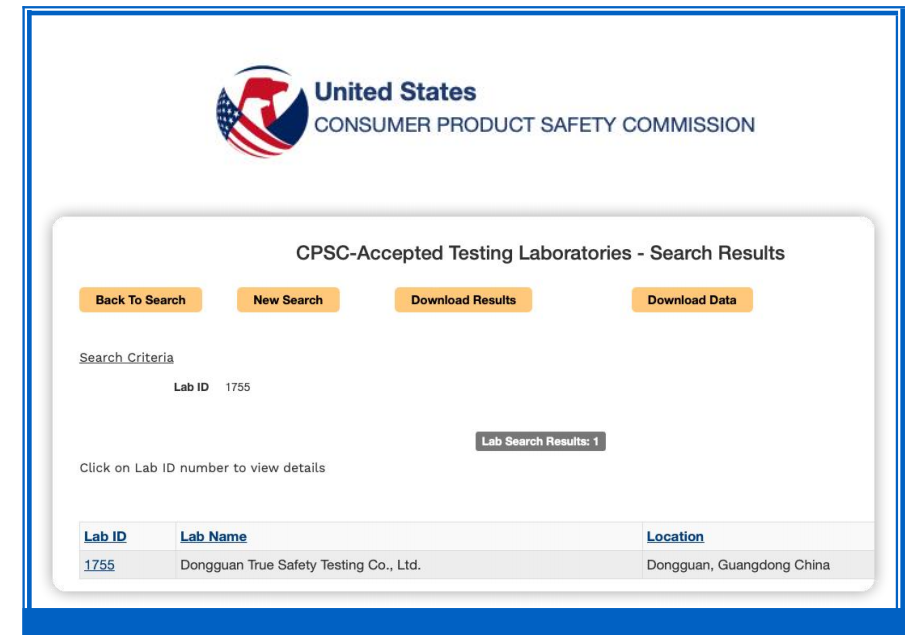Click the Download Data button
This screenshot has height=635, width=916.
point(691,300)
